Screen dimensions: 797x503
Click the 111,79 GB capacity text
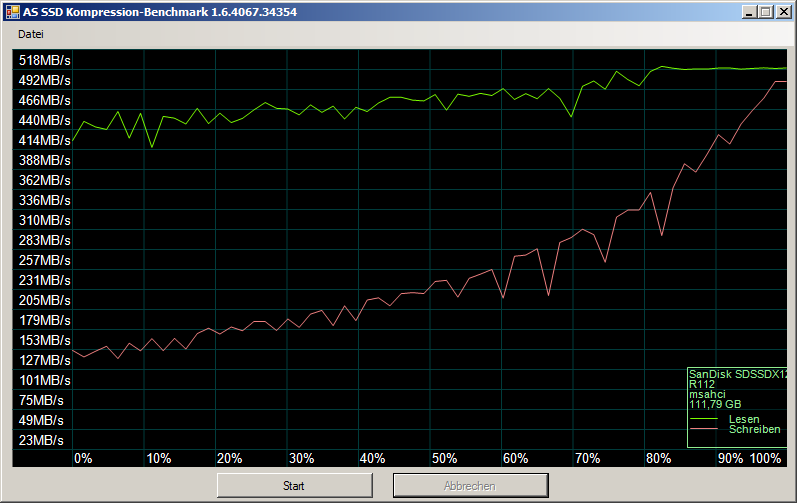point(715,404)
